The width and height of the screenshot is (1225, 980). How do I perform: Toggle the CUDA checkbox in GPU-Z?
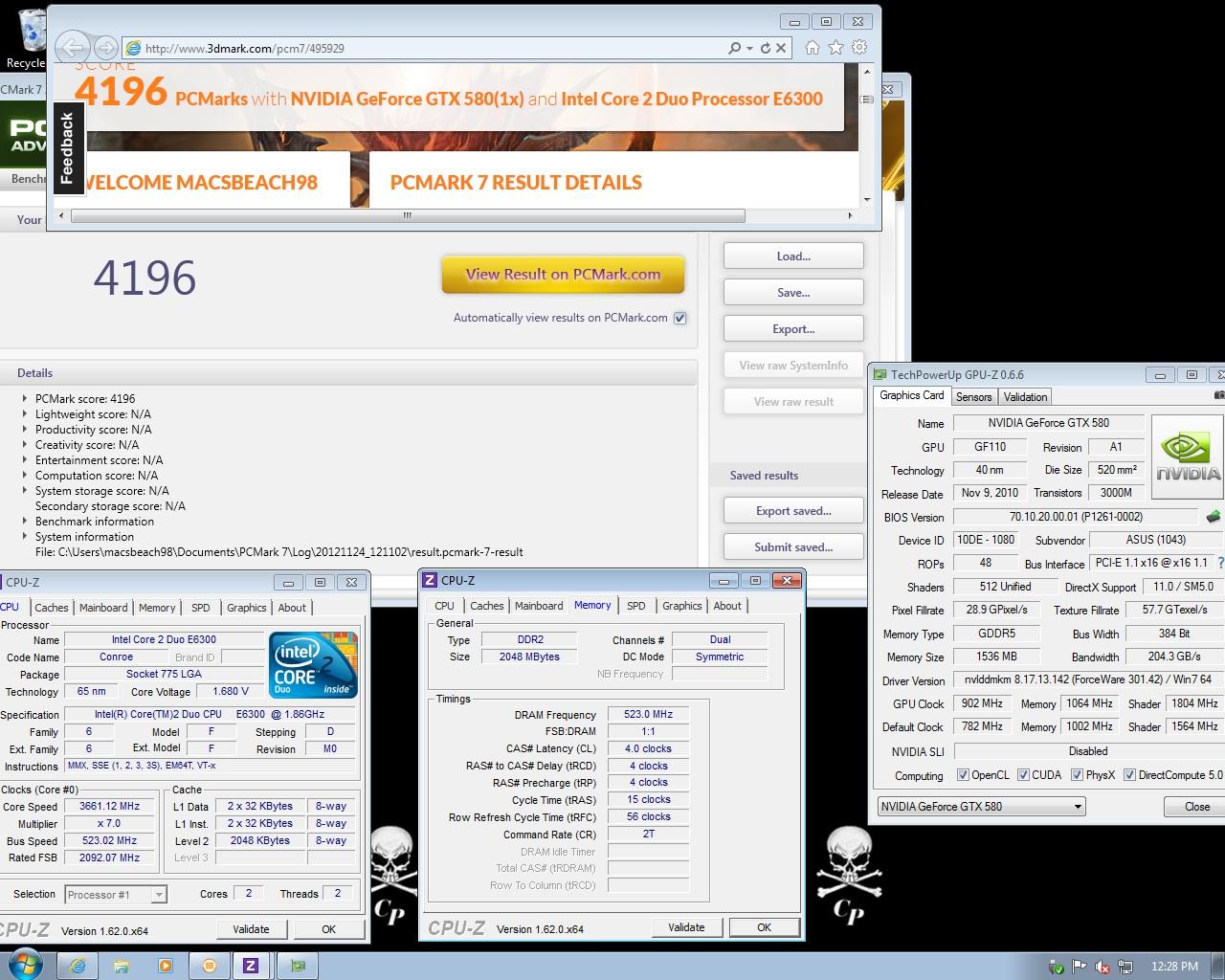1023,775
